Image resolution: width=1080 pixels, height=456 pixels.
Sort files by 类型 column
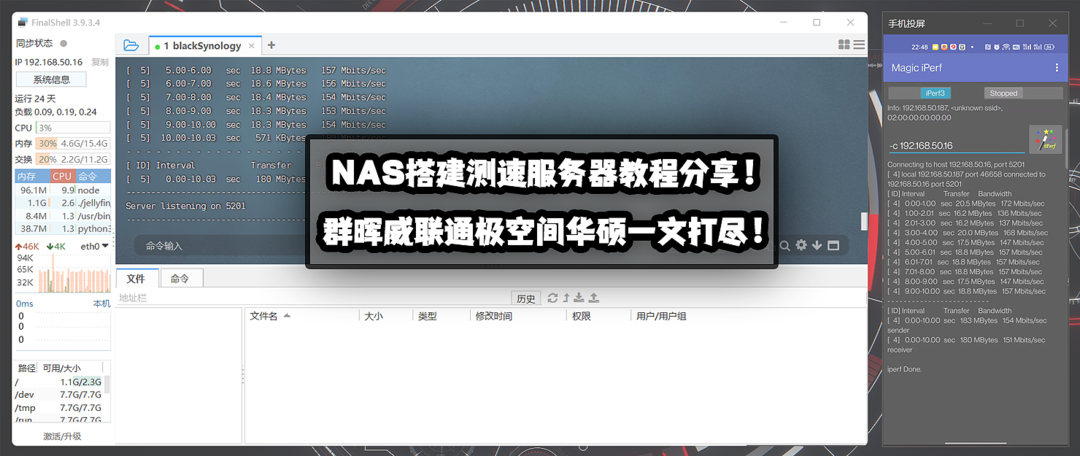(441, 316)
